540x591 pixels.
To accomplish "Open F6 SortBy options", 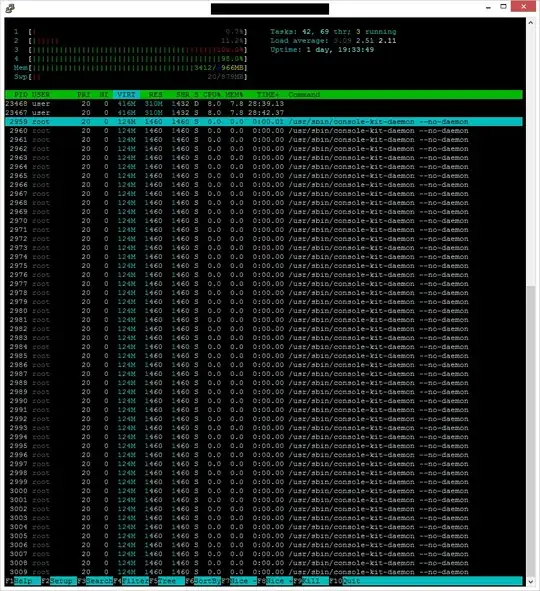I will pos(203,581).
